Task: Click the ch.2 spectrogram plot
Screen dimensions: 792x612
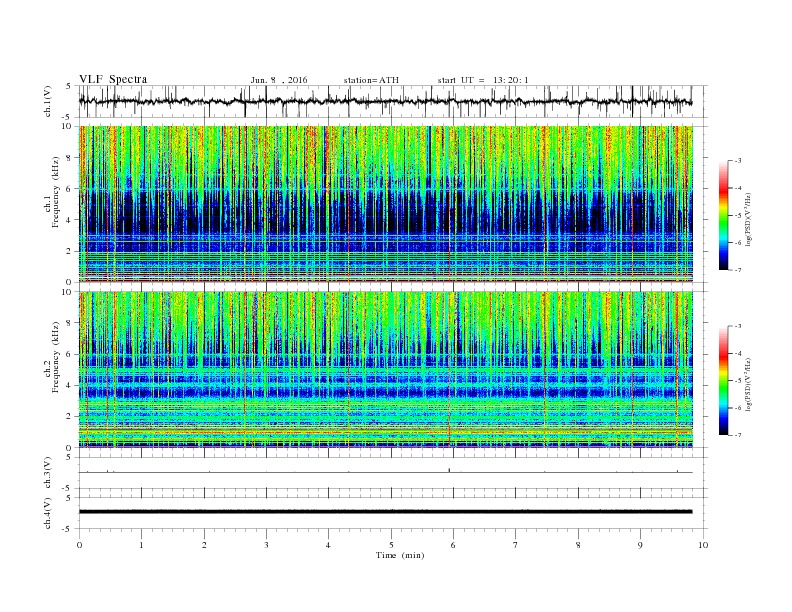Action: pos(386,370)
